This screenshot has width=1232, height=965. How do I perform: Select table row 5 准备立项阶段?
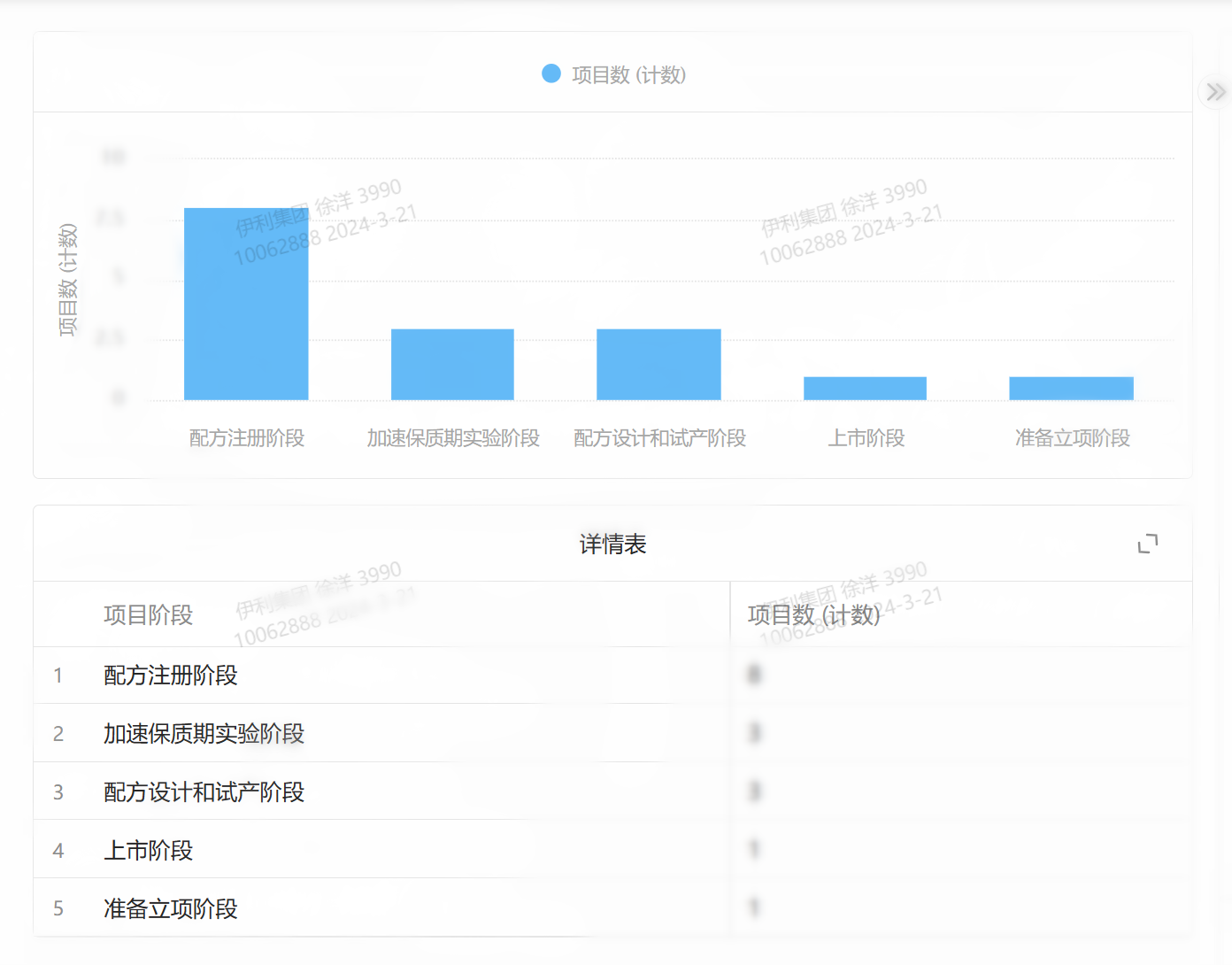pos(612,908)
